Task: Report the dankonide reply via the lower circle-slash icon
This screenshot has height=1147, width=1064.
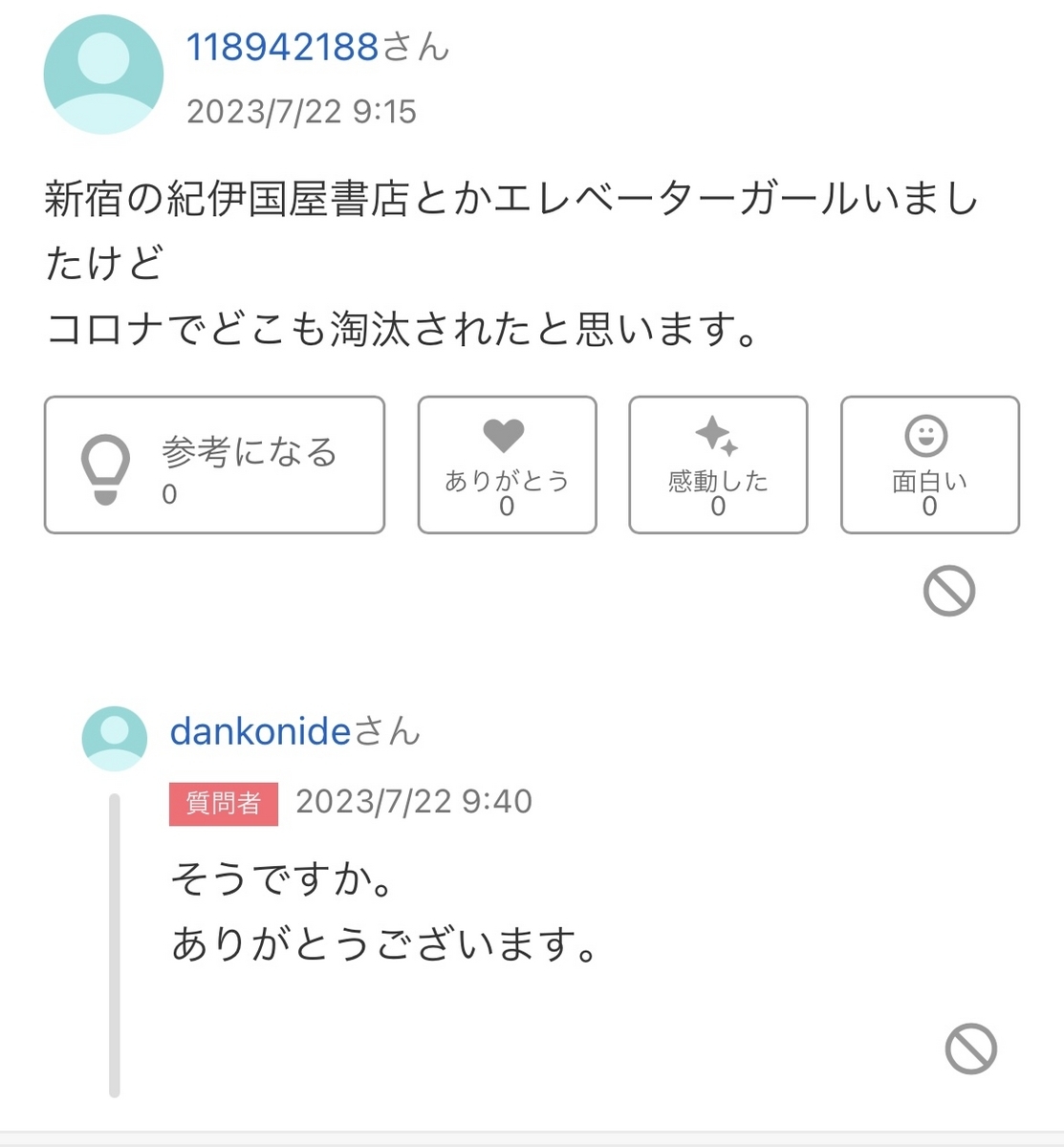Action: [x=971, y=1049]
